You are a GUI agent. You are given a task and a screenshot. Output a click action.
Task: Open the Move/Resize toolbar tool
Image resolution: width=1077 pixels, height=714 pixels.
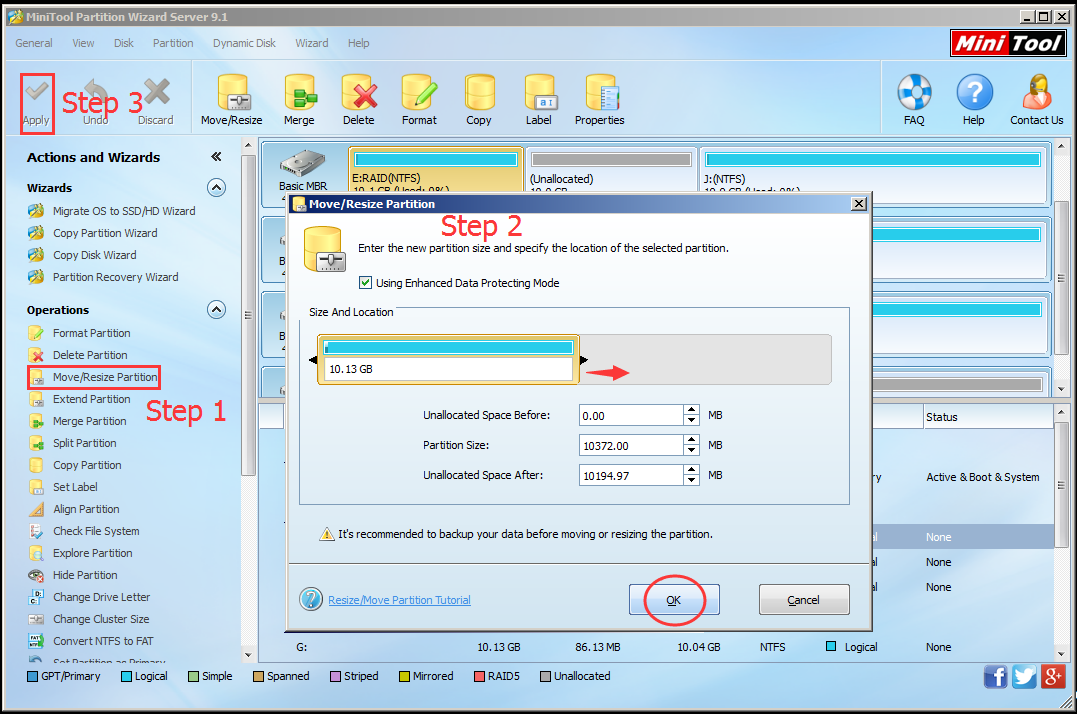(232, 93)
